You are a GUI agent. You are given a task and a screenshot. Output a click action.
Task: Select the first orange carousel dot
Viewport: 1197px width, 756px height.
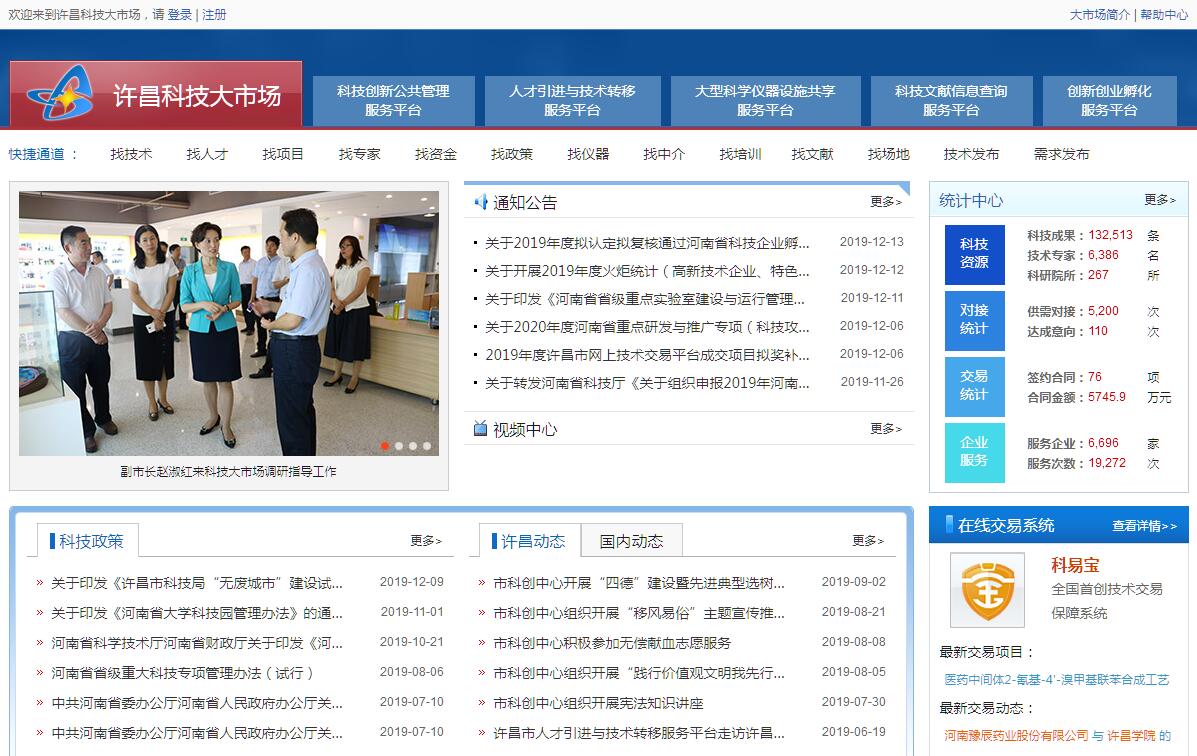[x=385, y=446]
